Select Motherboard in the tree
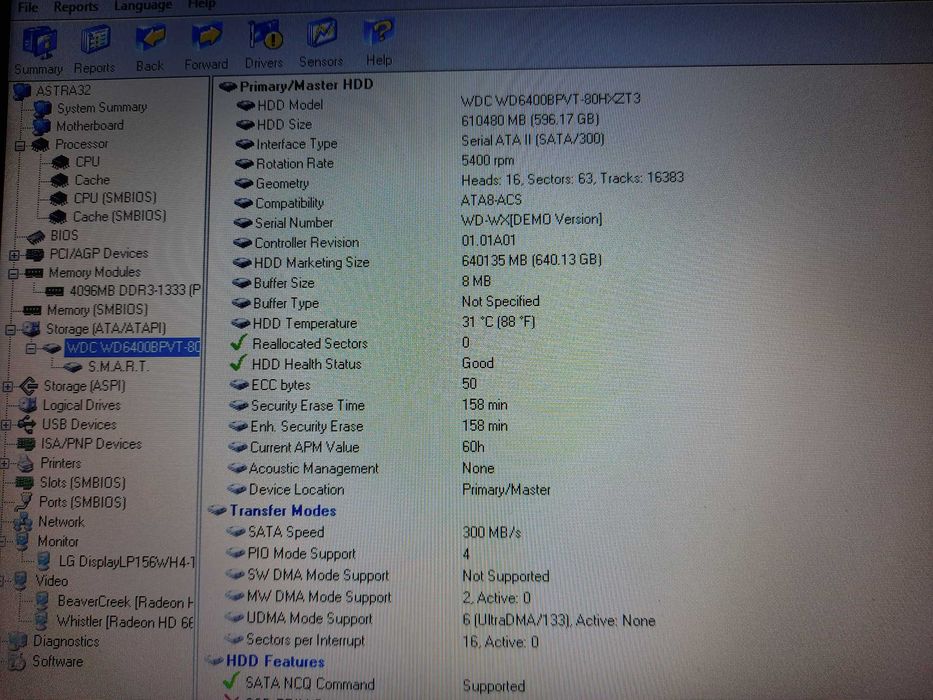This screenshot has height=700, width=933. click(x=90, y=126)
